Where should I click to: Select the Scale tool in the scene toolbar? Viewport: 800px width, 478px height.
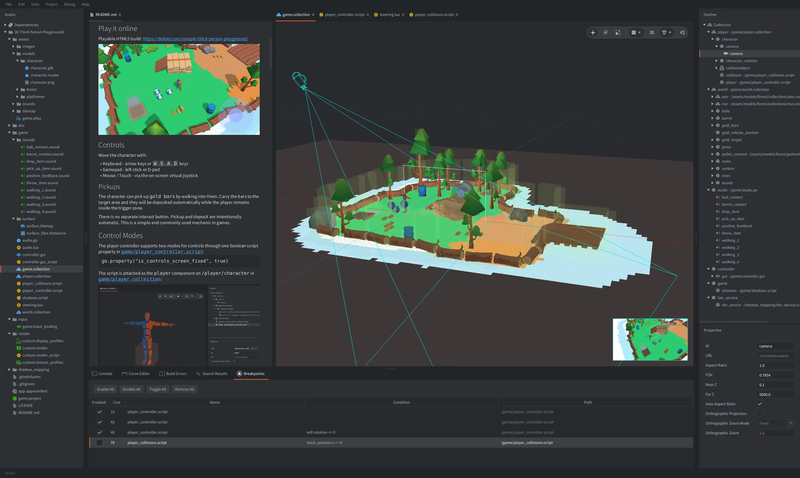pyautogui.click(x=617, y=32)
